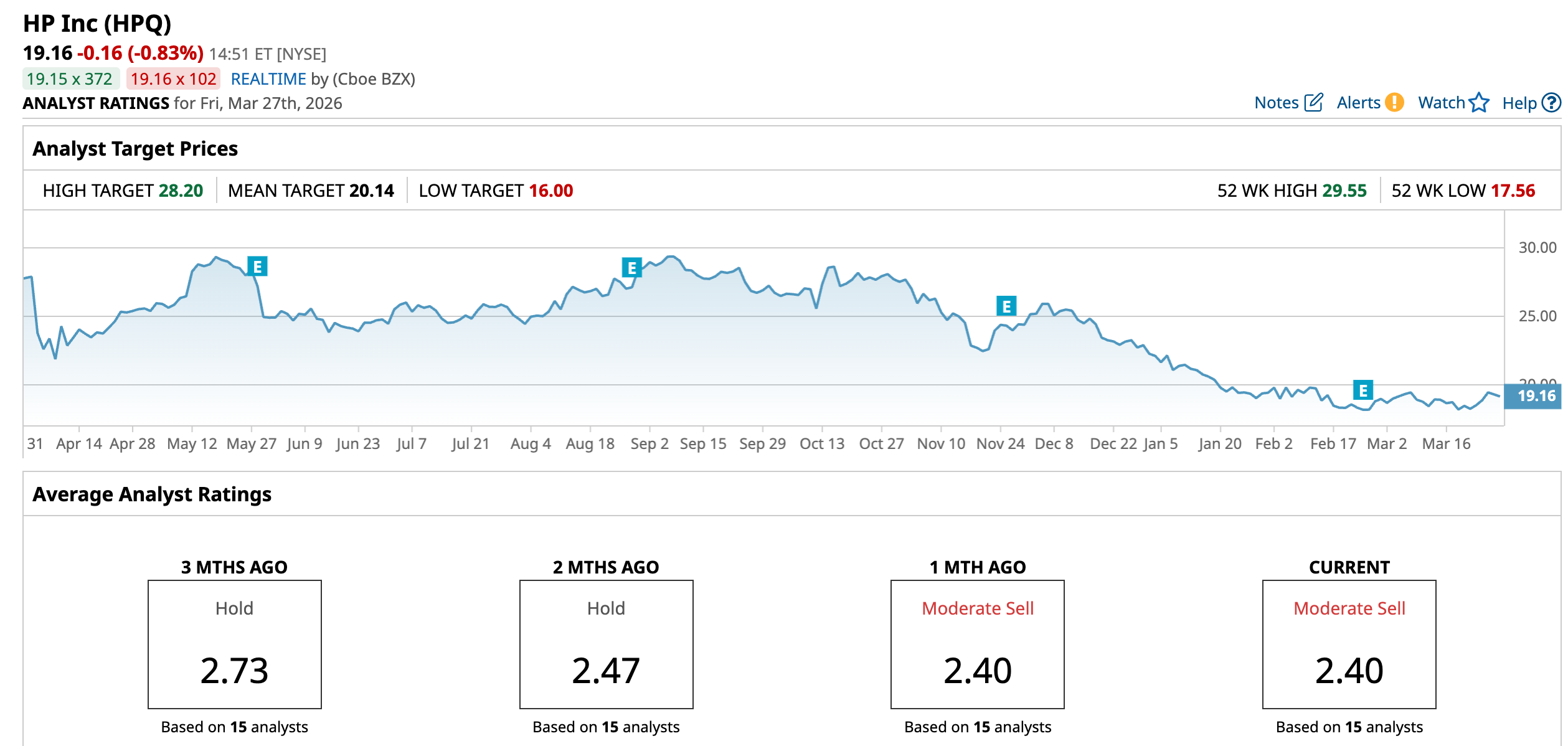Click the Alerts exclamation icon
The width and height of the screenshot is (1568, 746).
point(1395,103)
